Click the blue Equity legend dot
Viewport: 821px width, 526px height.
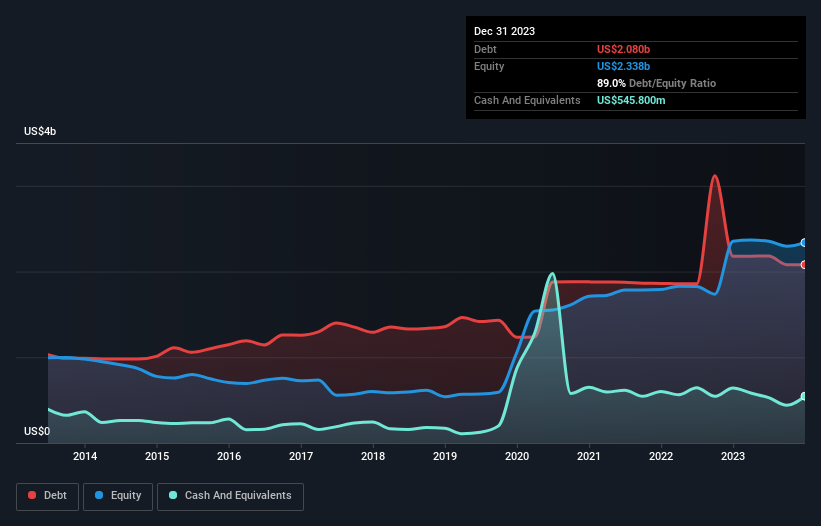point(99,495)
